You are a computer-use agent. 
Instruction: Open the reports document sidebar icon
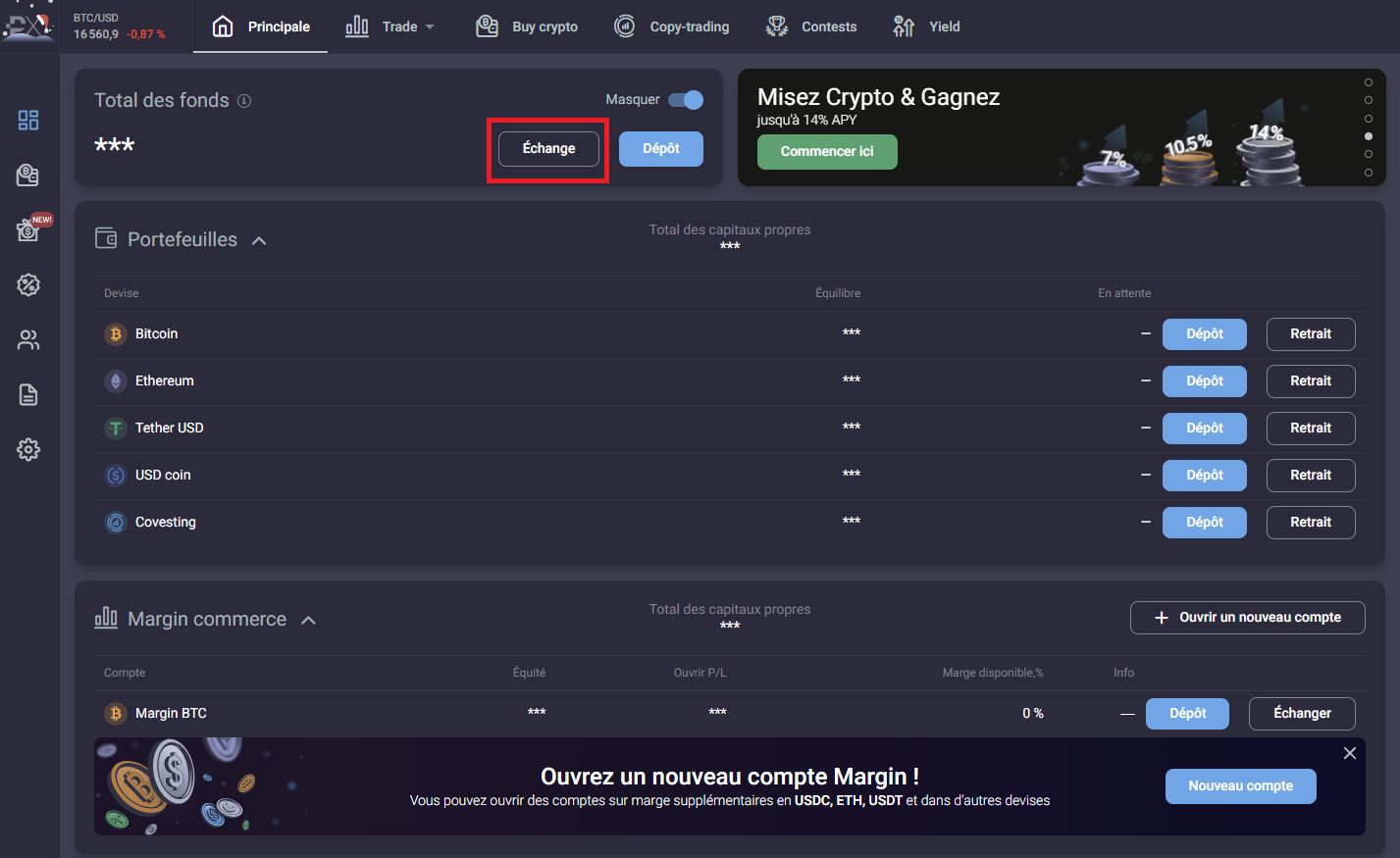[28, 394]
